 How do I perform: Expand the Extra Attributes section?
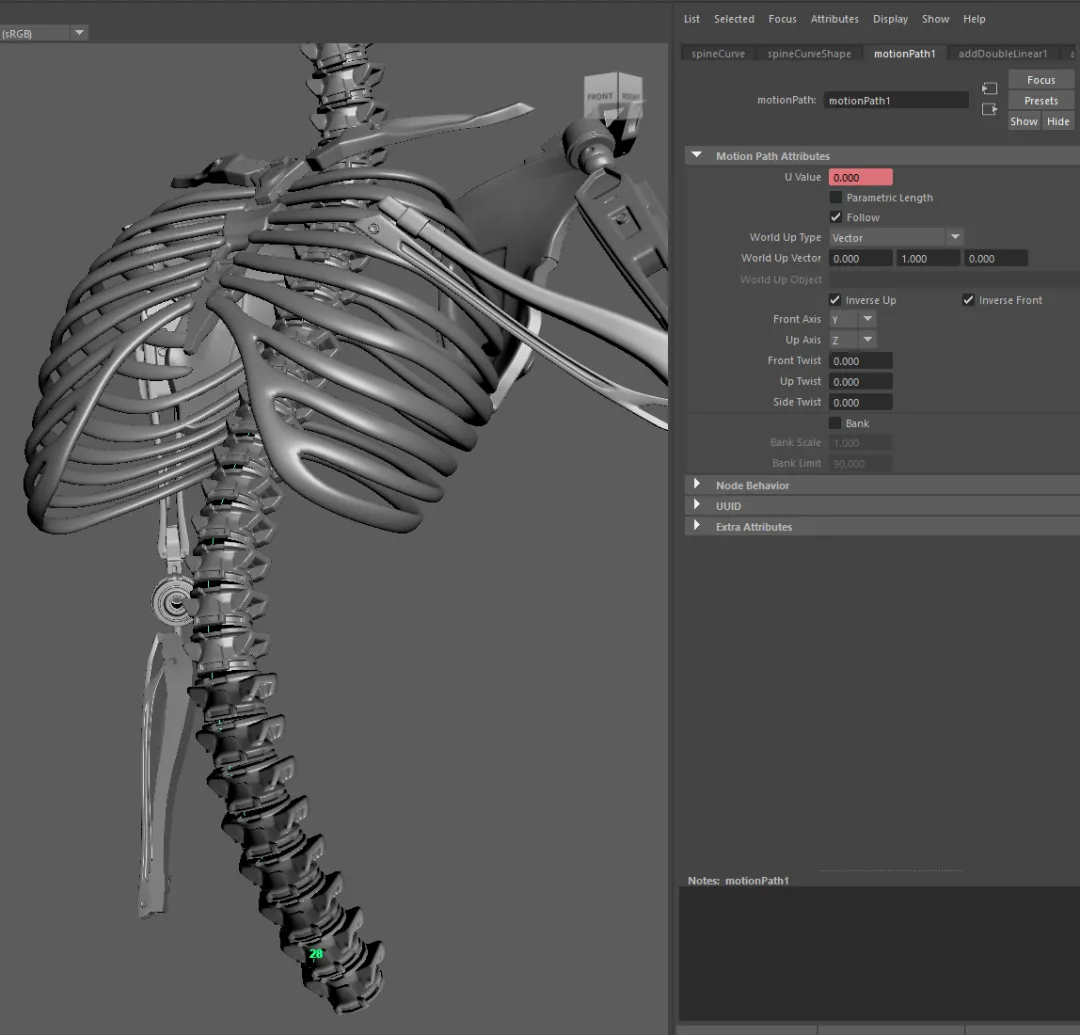(x=697, y=525)
